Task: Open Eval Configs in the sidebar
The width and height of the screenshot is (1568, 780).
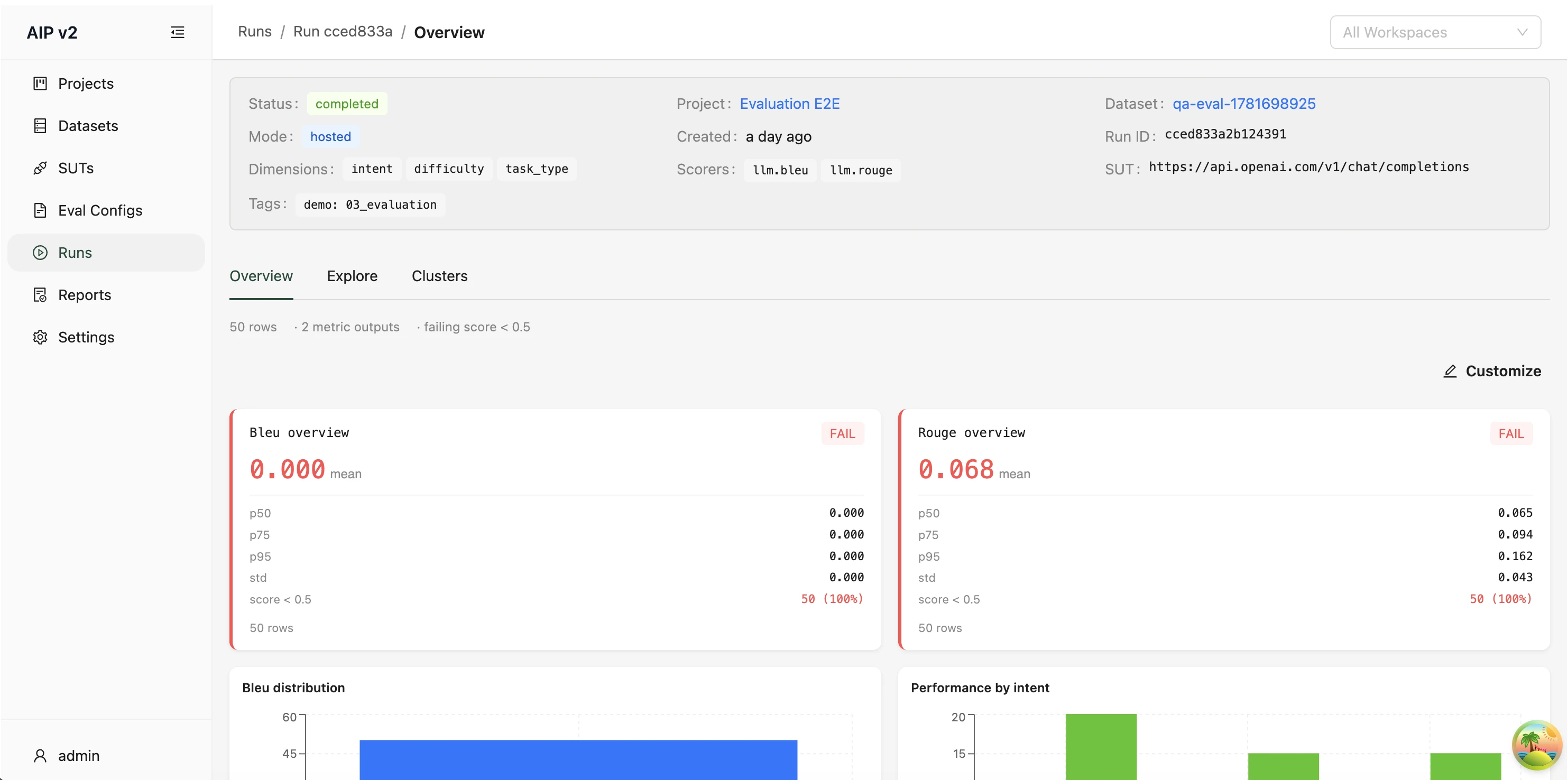Action: click(x=106, y=210)
